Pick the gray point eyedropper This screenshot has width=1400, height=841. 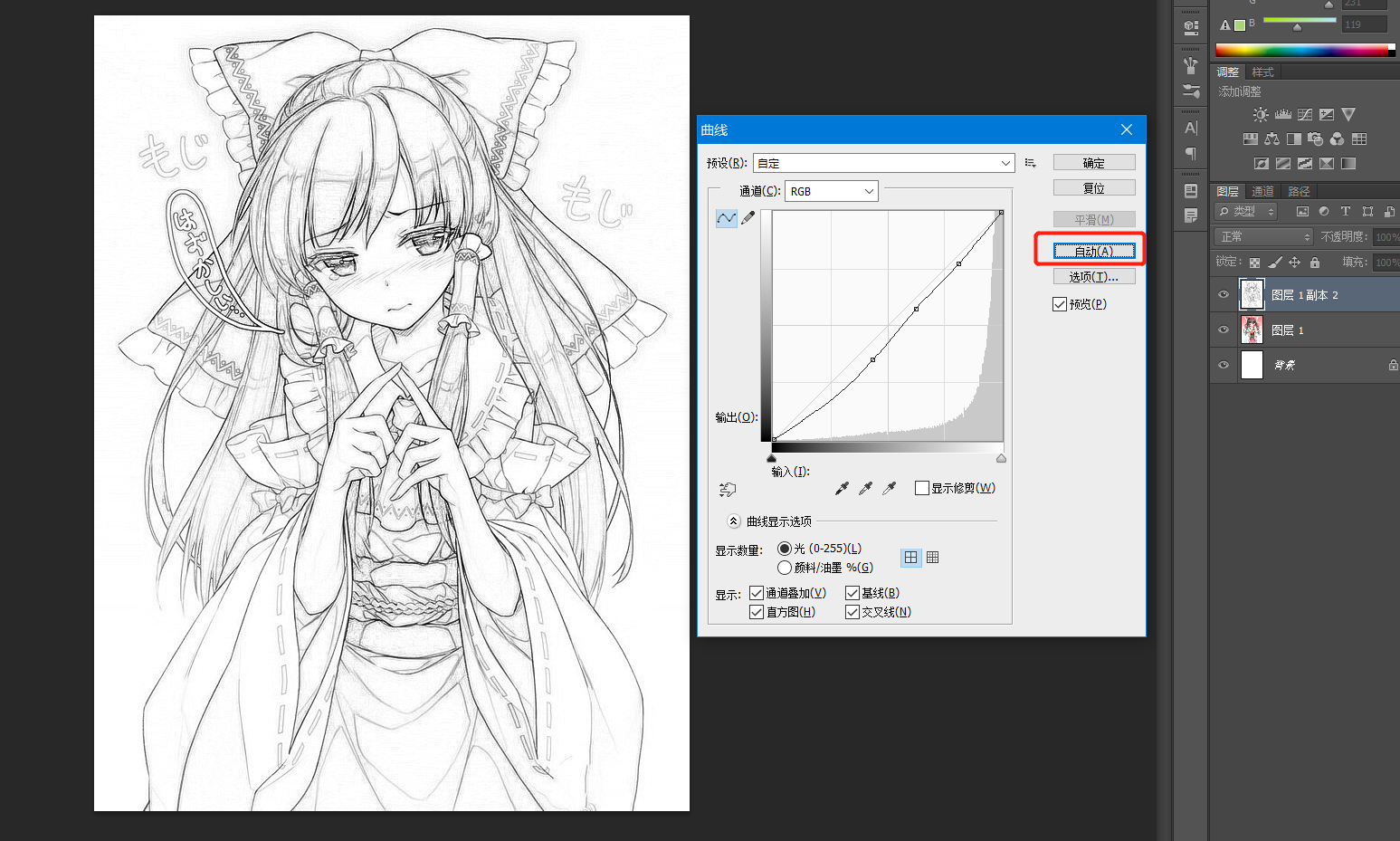865,489
